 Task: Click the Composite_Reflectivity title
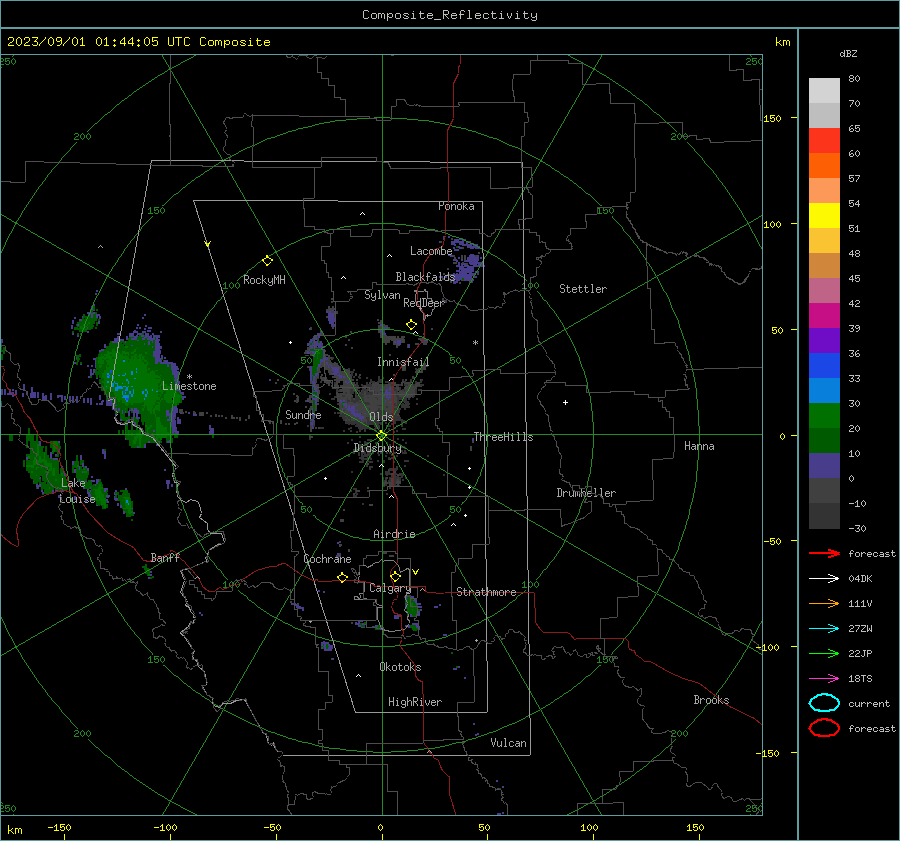pos(449,15)
